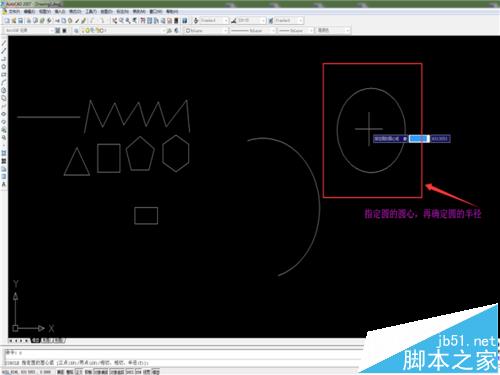Select the Polyline tool

pyautogui.click(x=4, y=59)
